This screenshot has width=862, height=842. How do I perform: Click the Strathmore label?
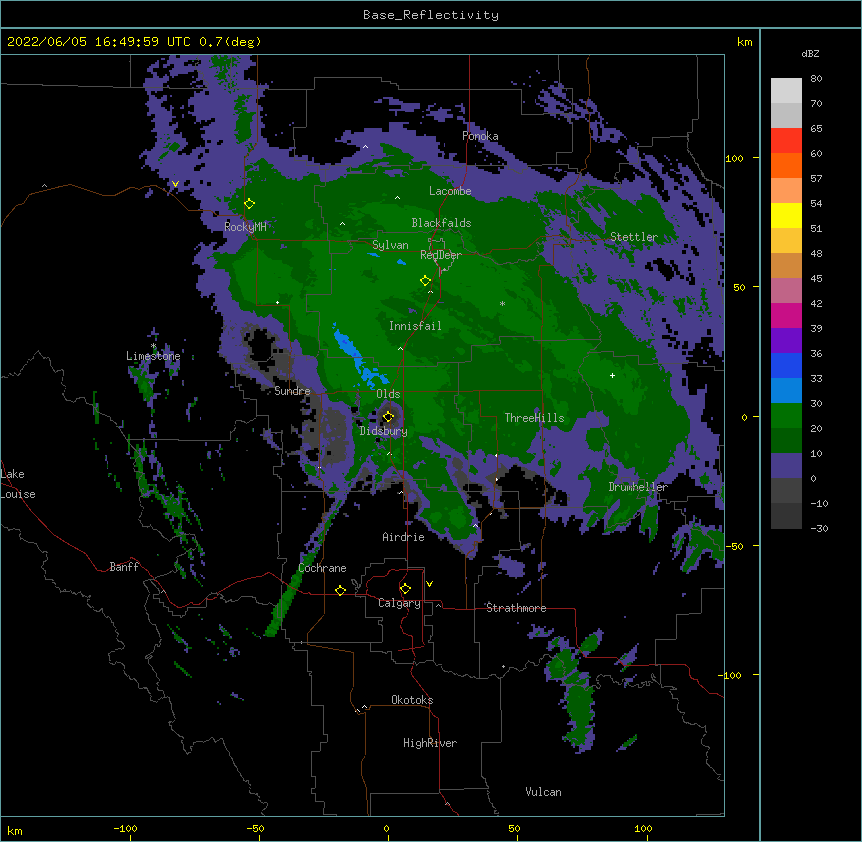pyautogui.click(x=516, y=608)
